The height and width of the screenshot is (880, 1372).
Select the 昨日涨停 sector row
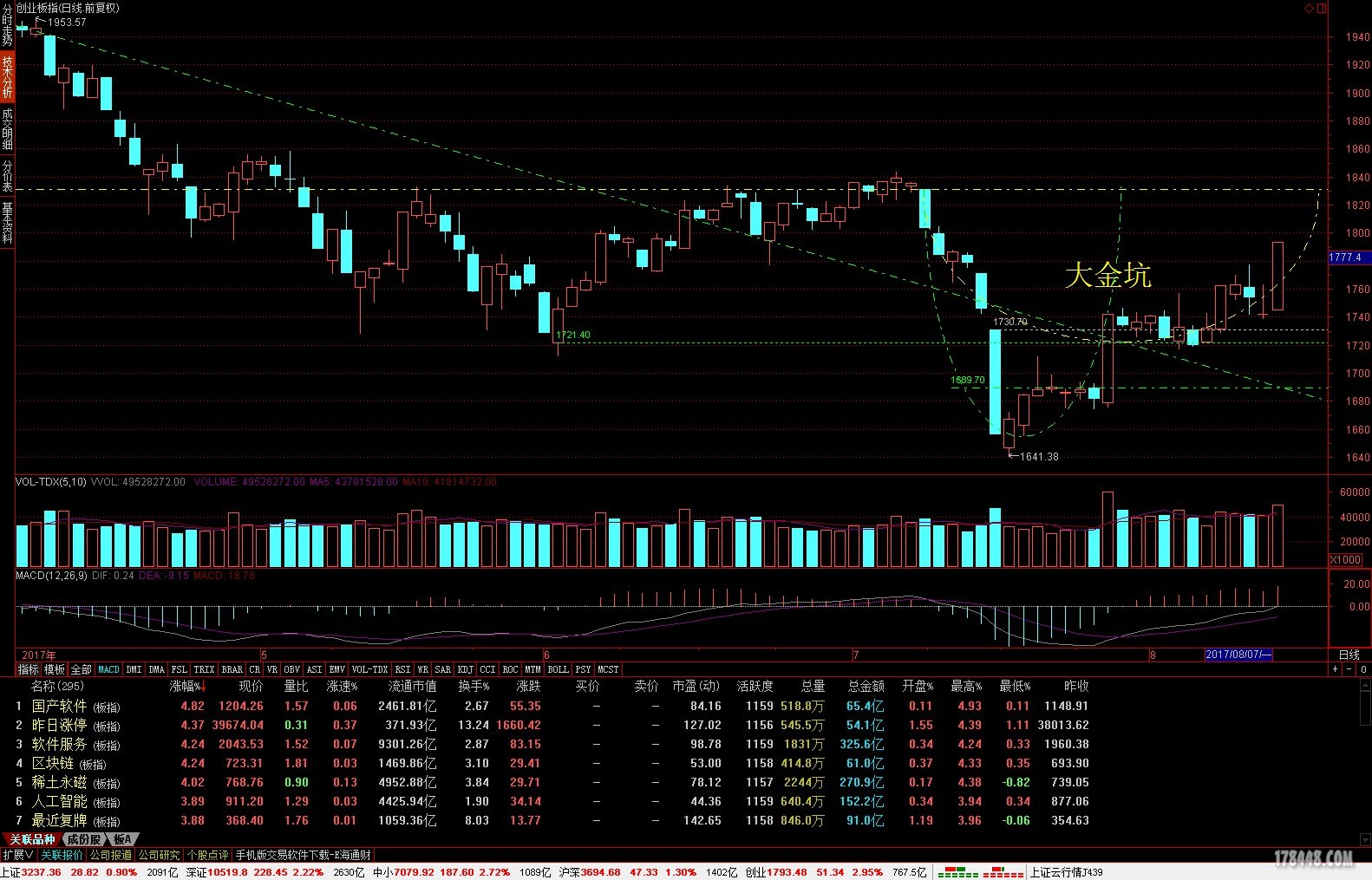(x=555, y=725)
